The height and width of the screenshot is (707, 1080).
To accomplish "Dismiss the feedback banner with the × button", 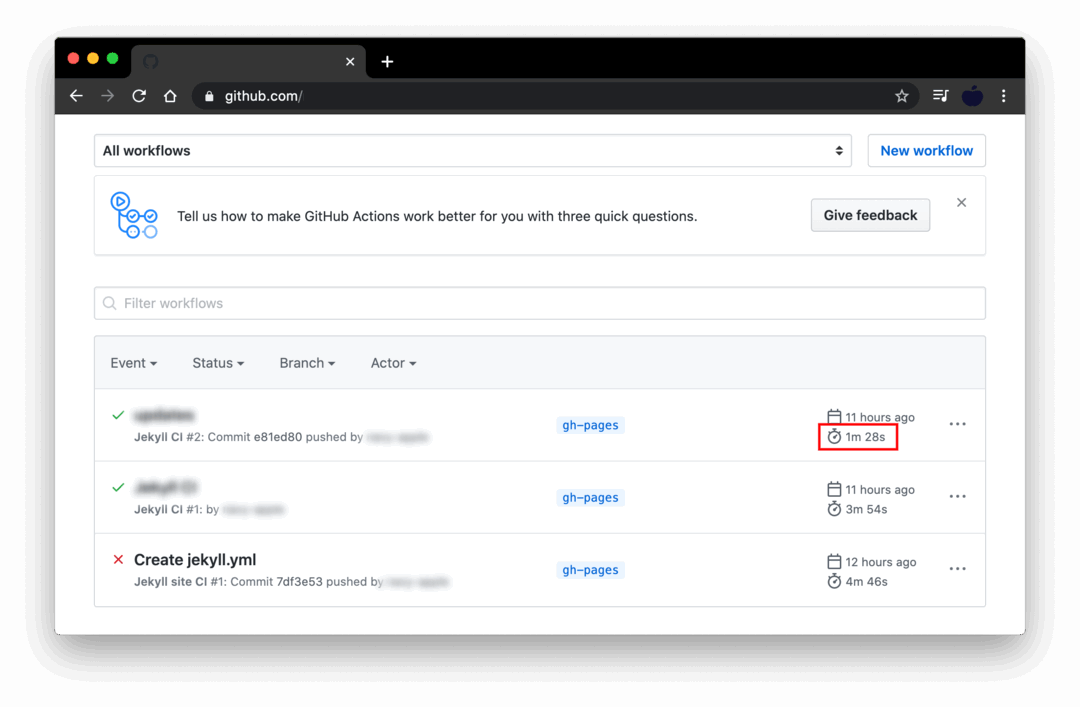I will [x=961, y=201].
